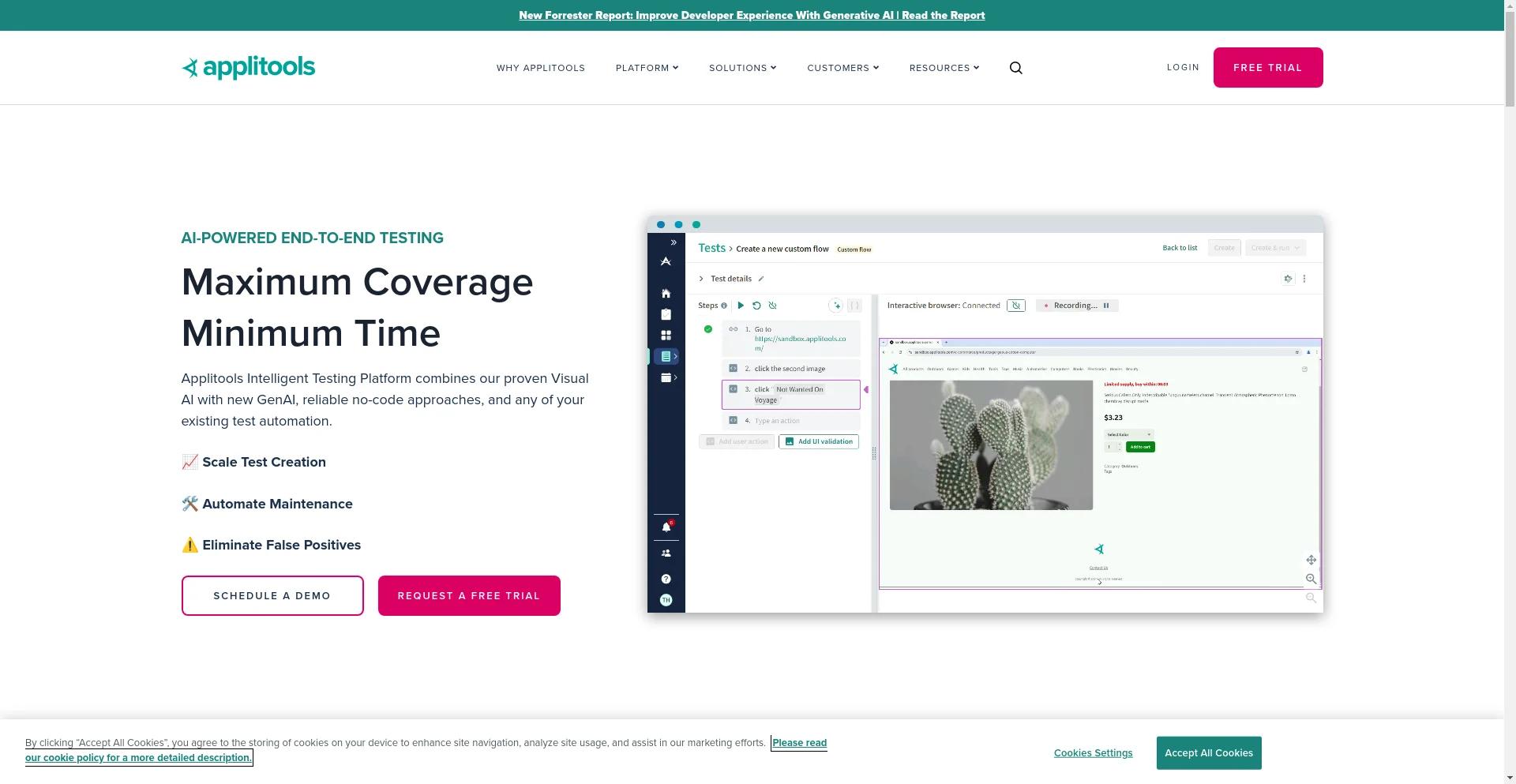The image size is (1516, 784).
Task: Open the Create & run dropdown
Action: click(1275, 248)
